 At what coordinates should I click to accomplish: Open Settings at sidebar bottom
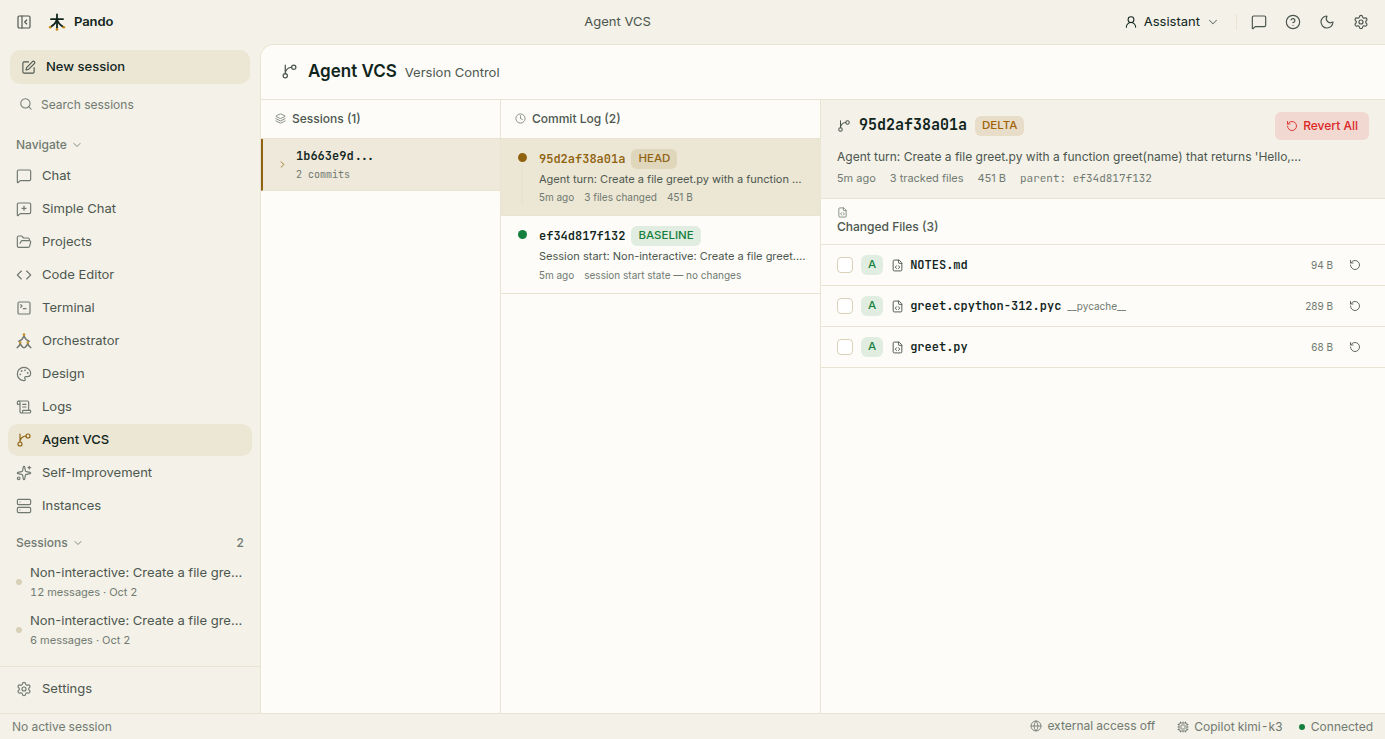pyautogui.click(x=130, y=689)
